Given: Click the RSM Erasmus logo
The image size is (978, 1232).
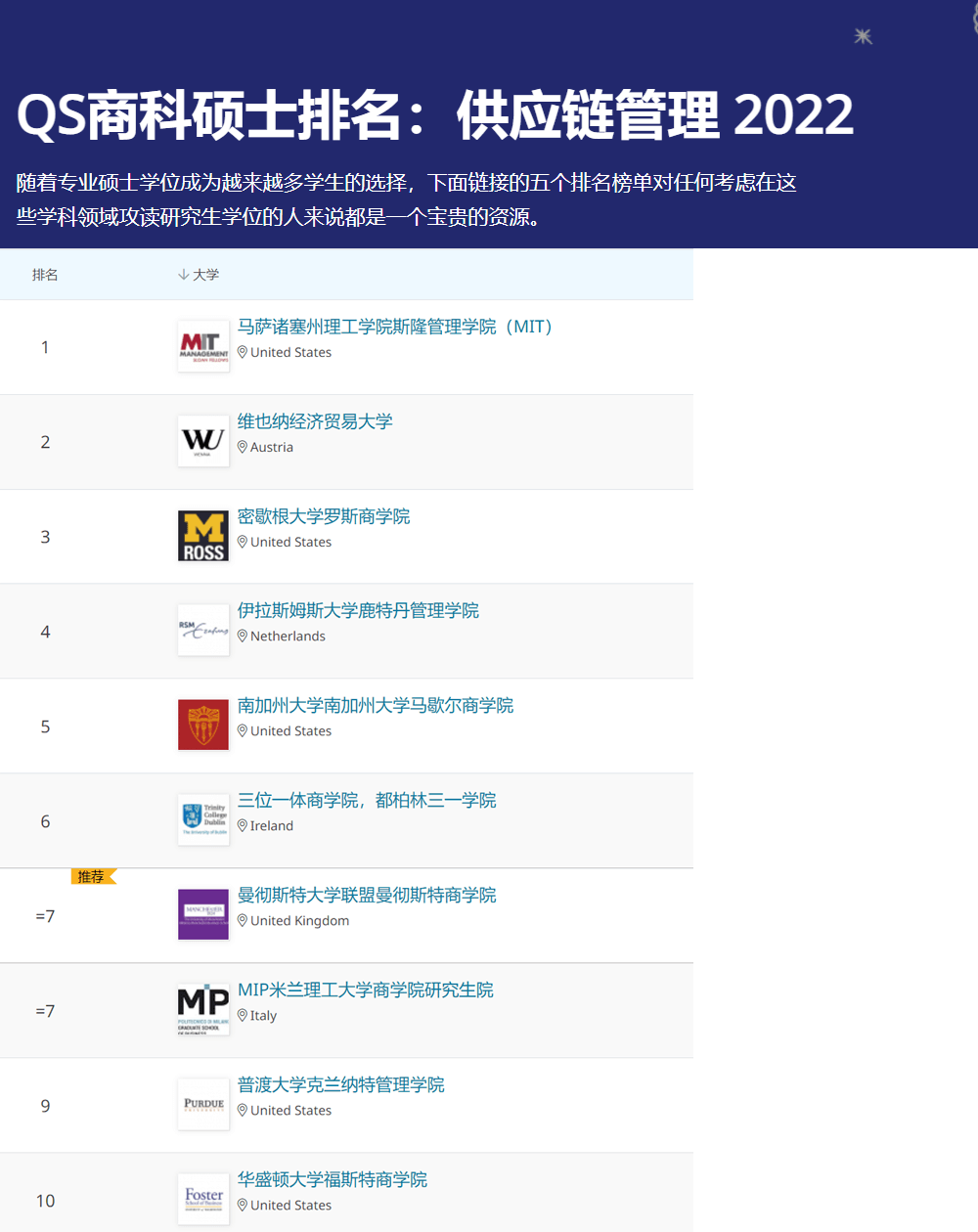Looking at the screenshot, I should pos(203,631).
